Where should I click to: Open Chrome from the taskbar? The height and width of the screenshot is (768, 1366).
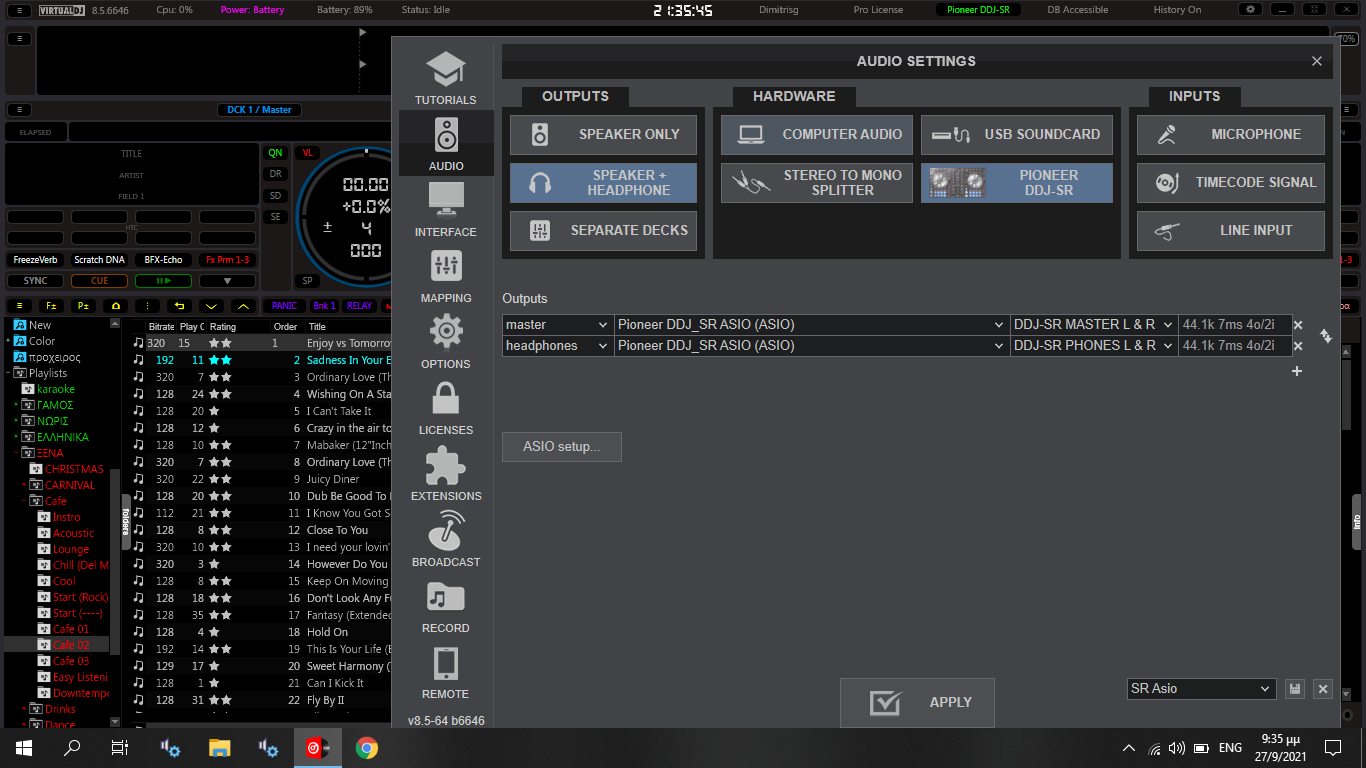coord(367,747)
